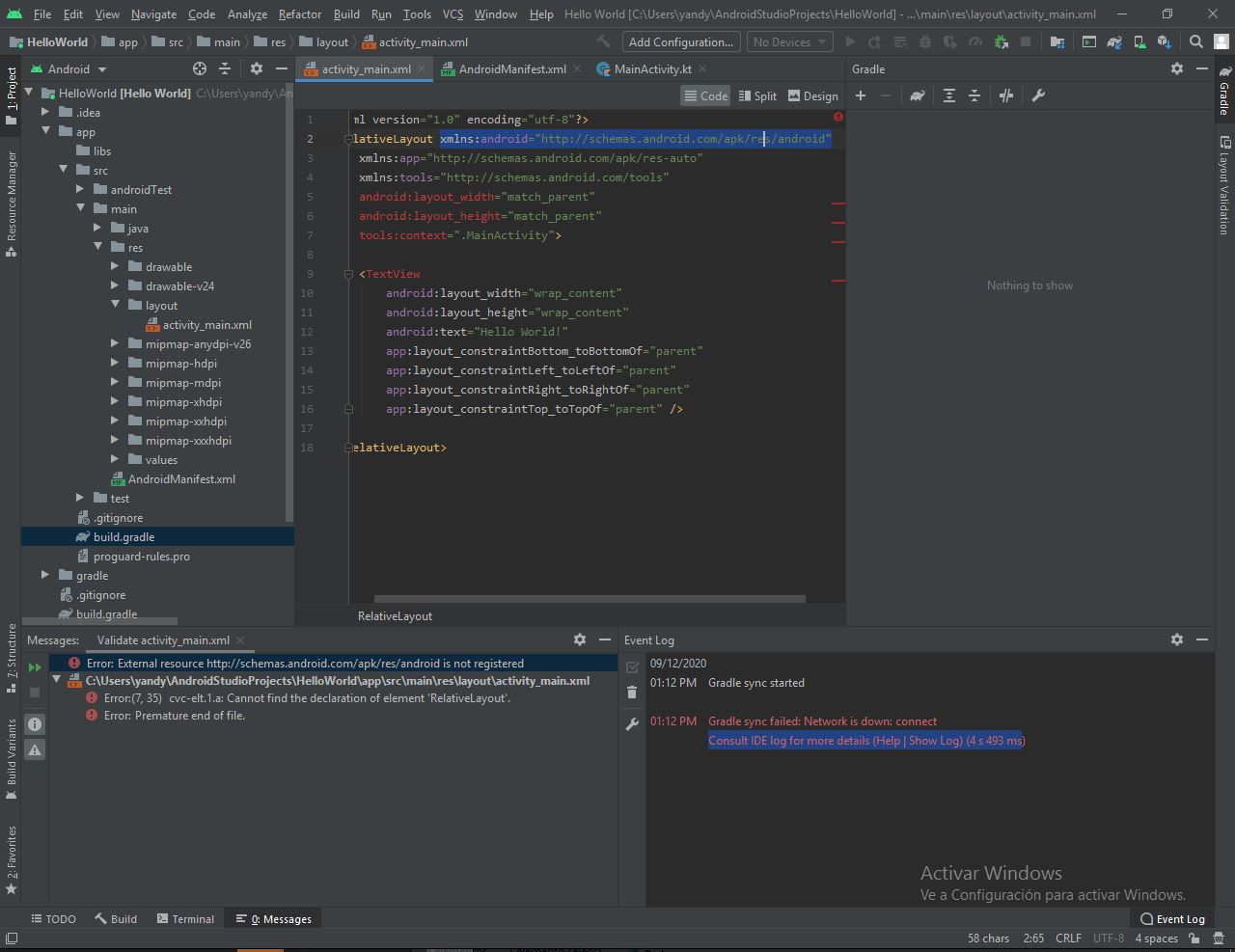Toggle the Resource Manager side panel
Viewport: 1235px width, 952px height.
pyautogui.click(x=12, y=204)
